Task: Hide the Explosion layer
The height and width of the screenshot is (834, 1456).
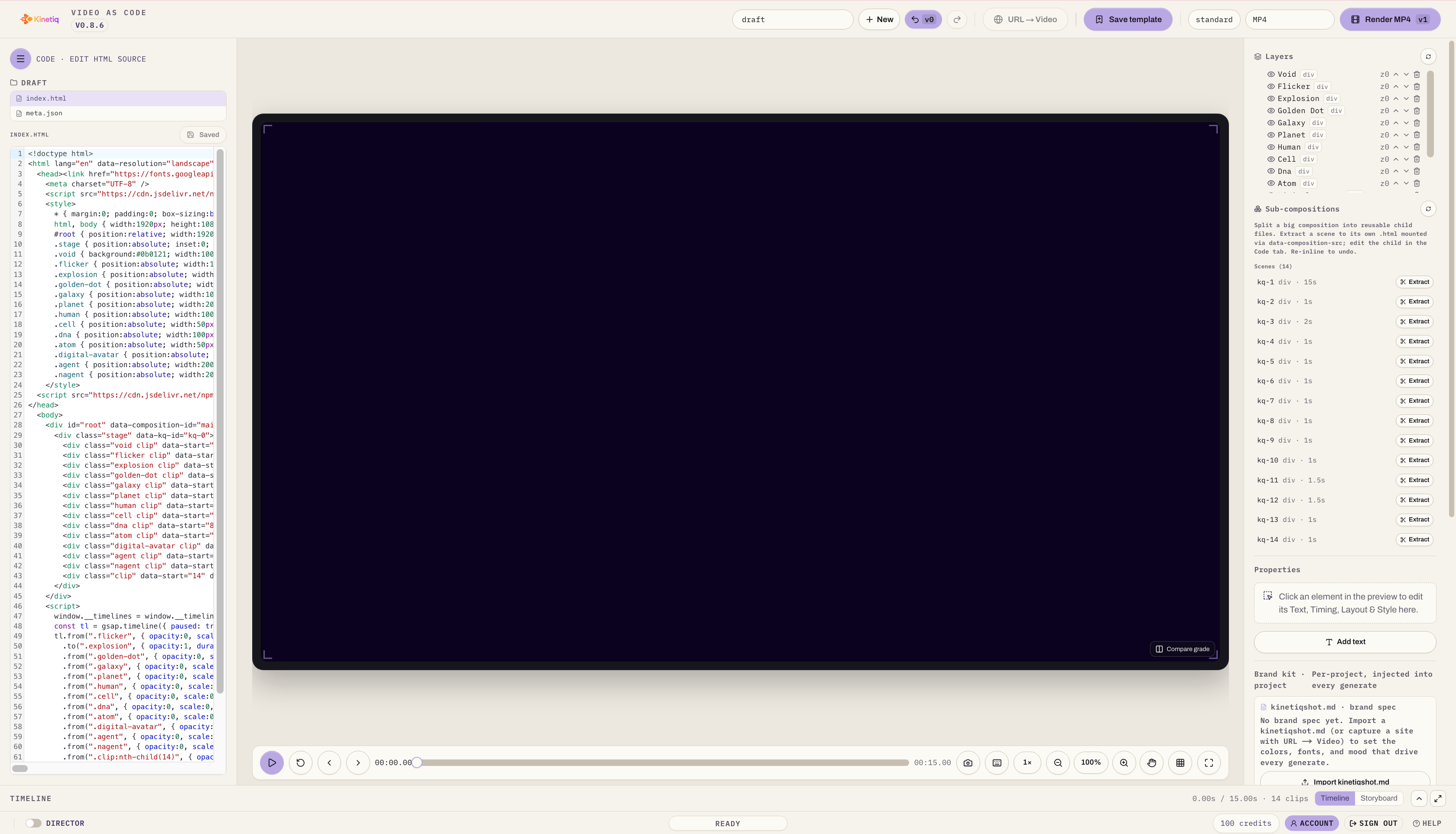Action: click(1271, 98)
